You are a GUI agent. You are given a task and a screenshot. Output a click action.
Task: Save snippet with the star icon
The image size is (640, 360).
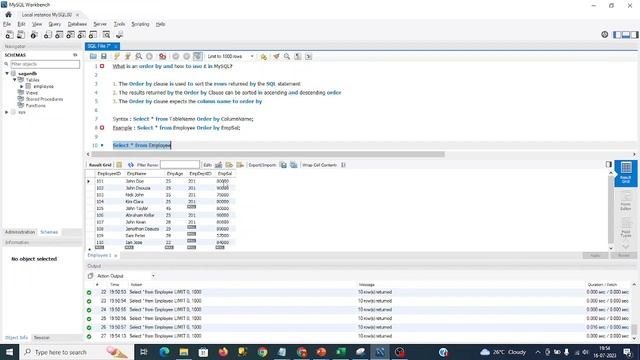pyautogui.click(x=264, y=56)
